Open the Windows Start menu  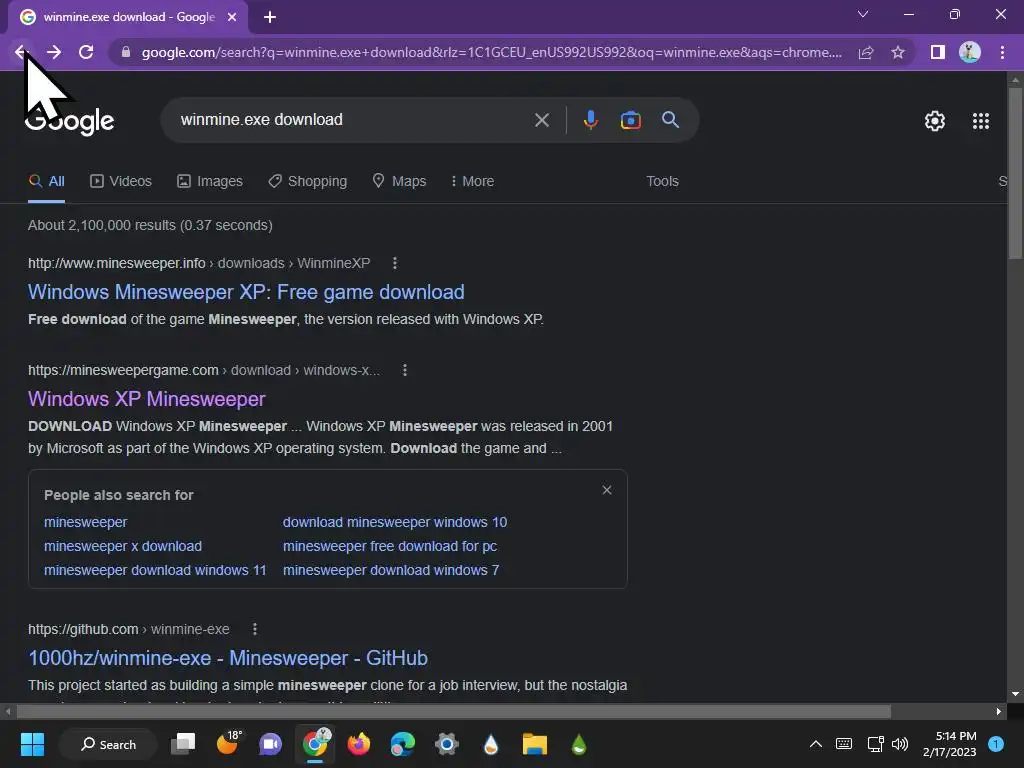32,744
